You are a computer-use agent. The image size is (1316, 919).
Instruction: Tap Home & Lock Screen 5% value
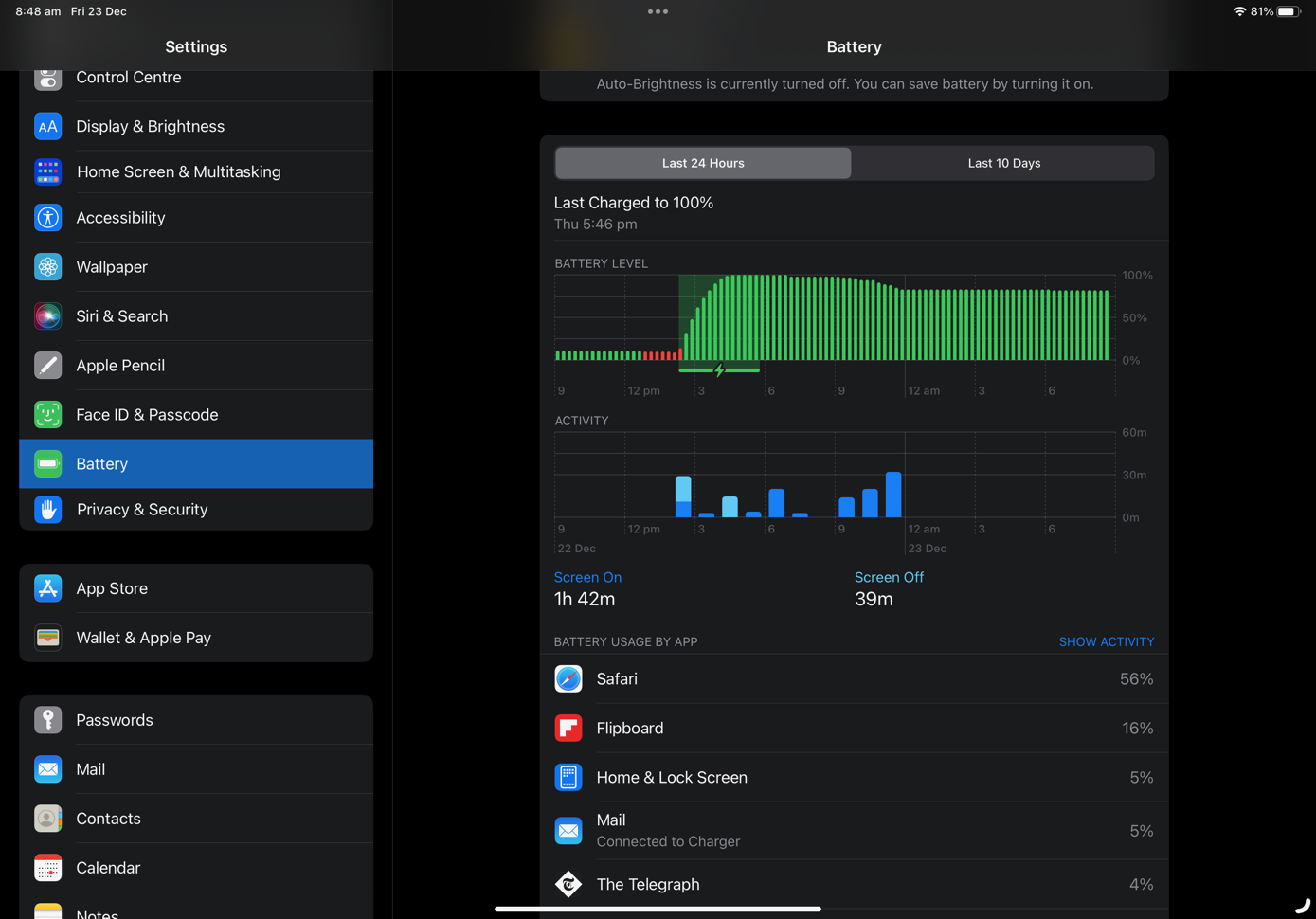(1141, 778)
